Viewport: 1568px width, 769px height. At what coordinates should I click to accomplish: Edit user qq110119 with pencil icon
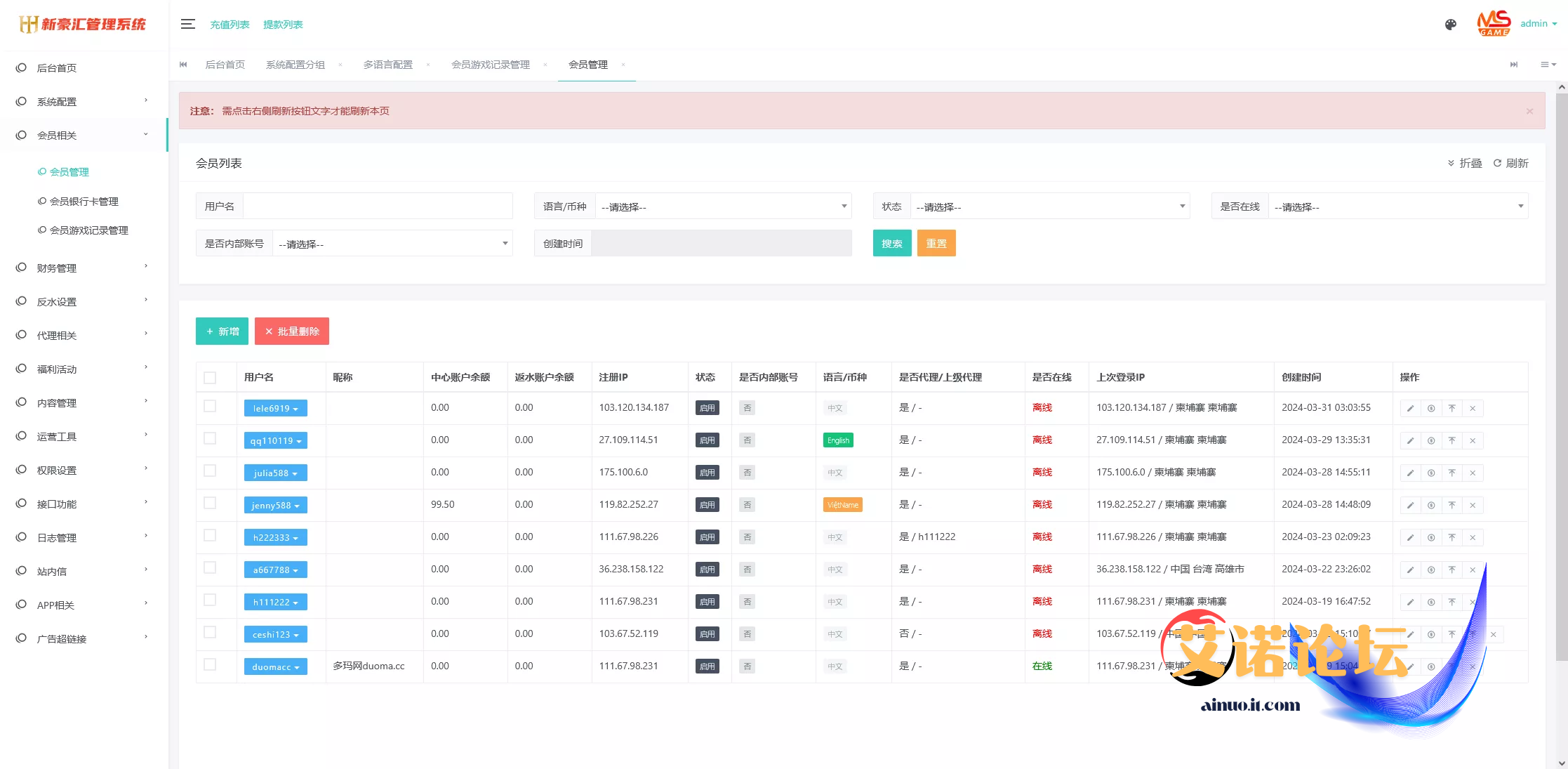click(1410, 440)
